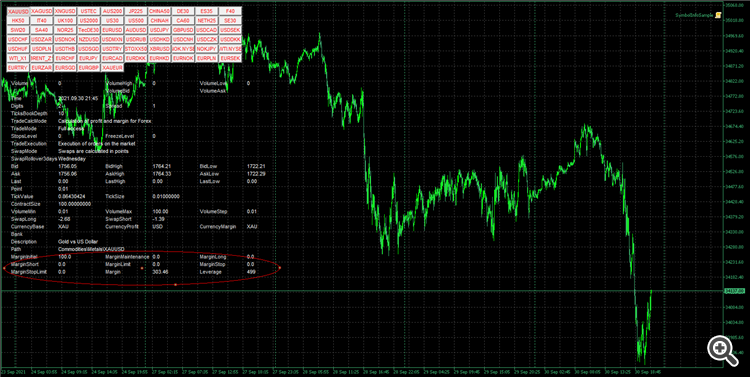This screenshot has width=750, height=377.
Task: Choose the NOKJPY pair button
Action: pyautogui.click(x=206, y=49)
